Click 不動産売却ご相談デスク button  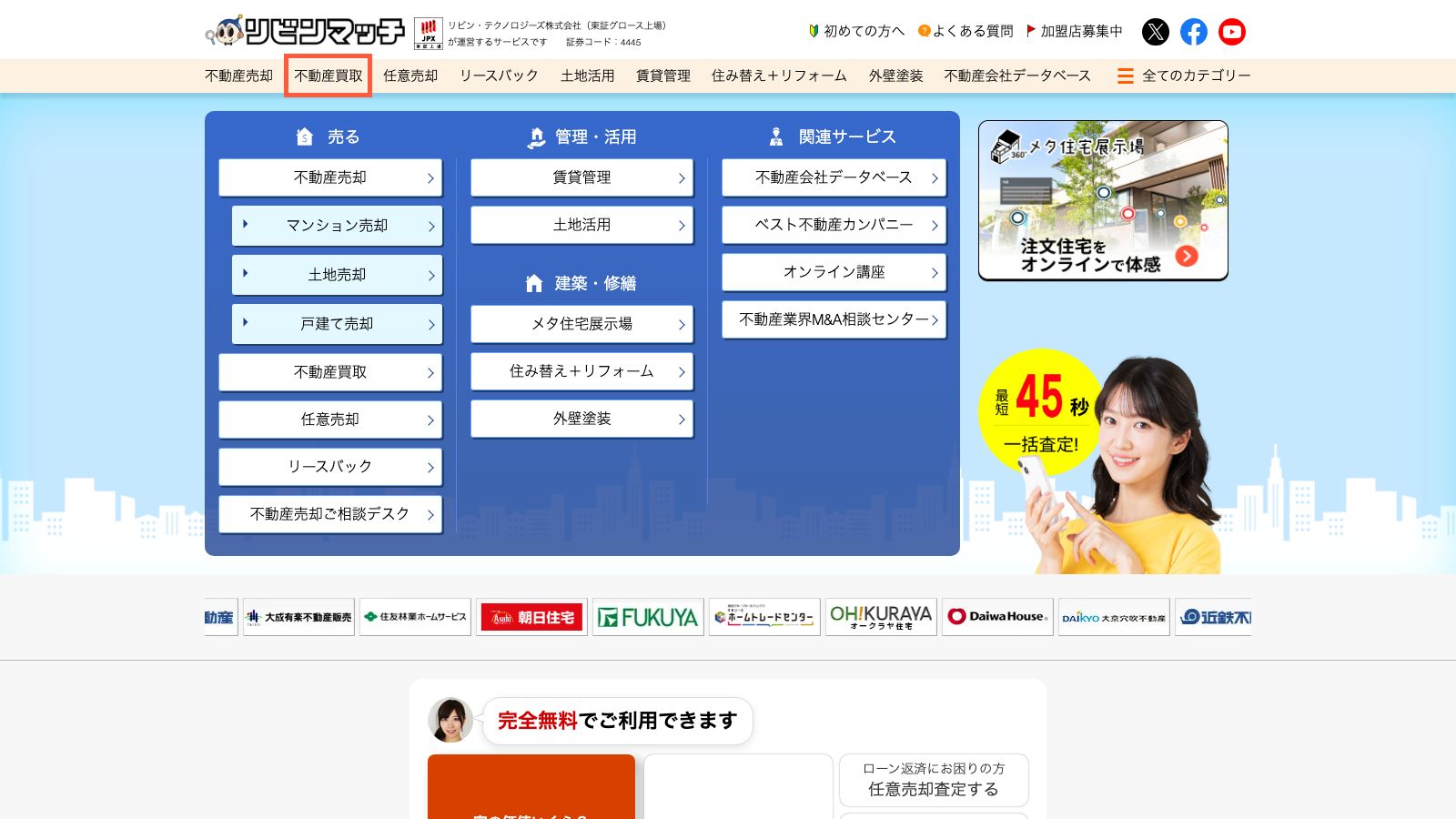click(x=330, y=514)
